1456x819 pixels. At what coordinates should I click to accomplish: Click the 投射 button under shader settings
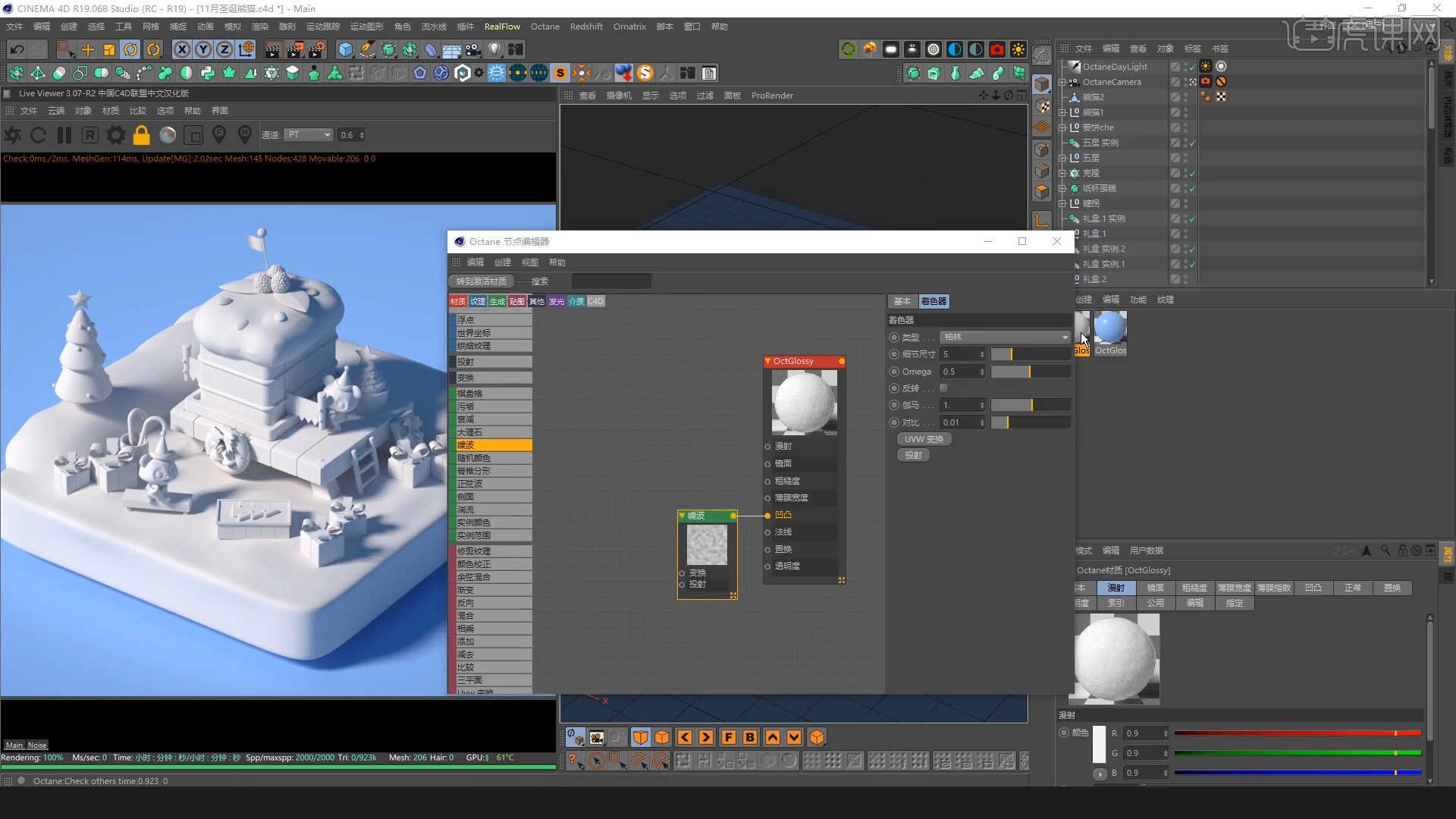coord(913,455)
